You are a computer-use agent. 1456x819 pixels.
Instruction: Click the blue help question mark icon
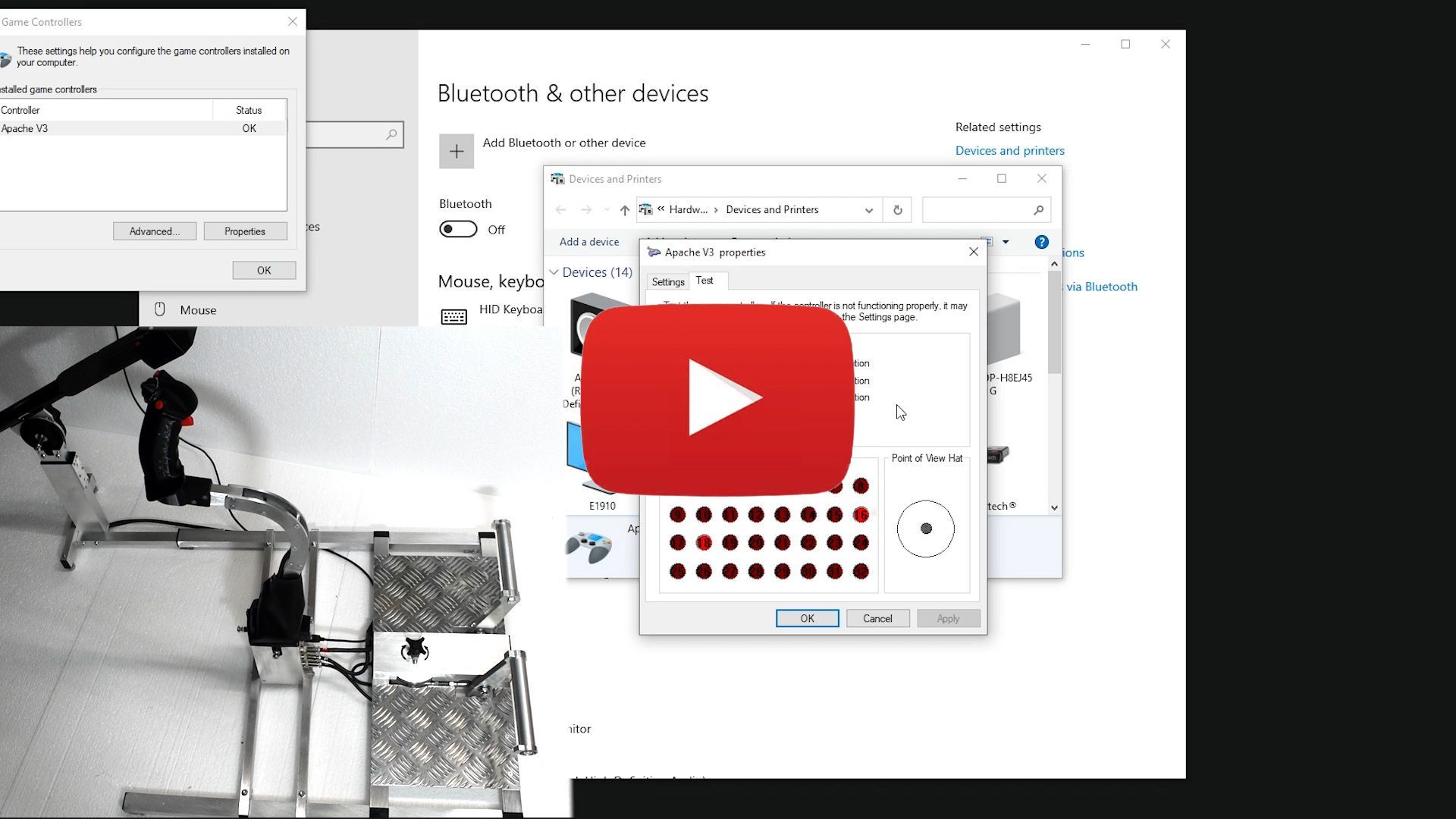[1041, 242]
